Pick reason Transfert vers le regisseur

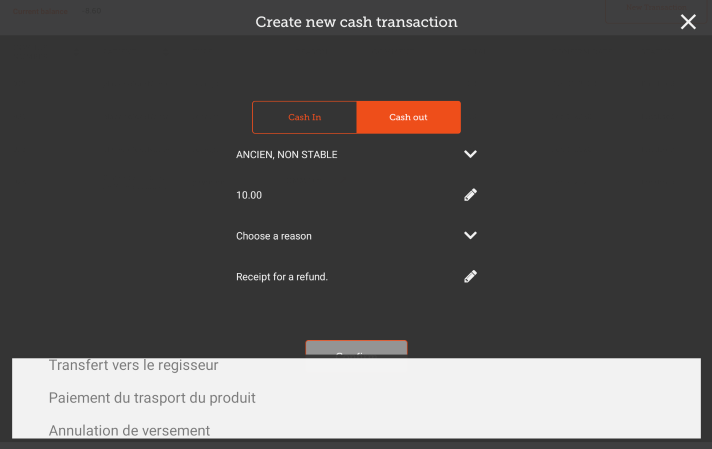(133, 366)
